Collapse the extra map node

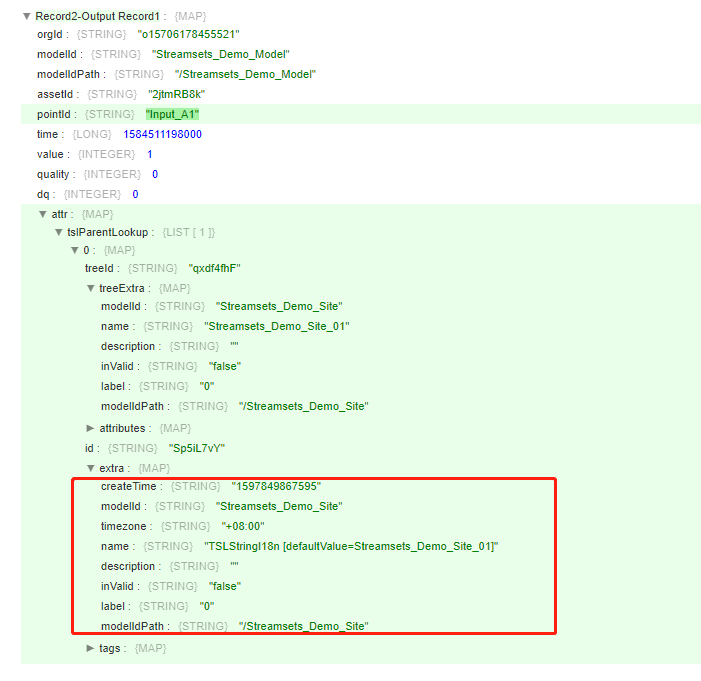pos(91,468)
